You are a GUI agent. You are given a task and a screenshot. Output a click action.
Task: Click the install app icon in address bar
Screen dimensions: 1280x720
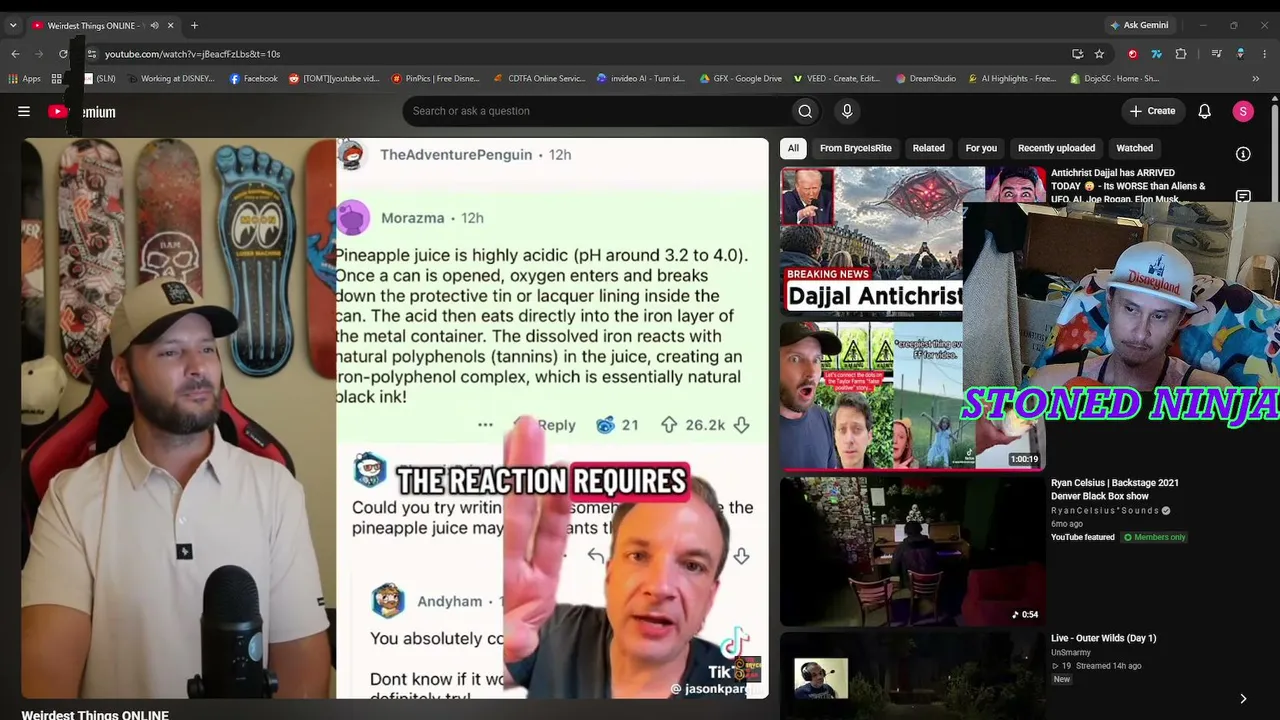tap(1077, 54)
